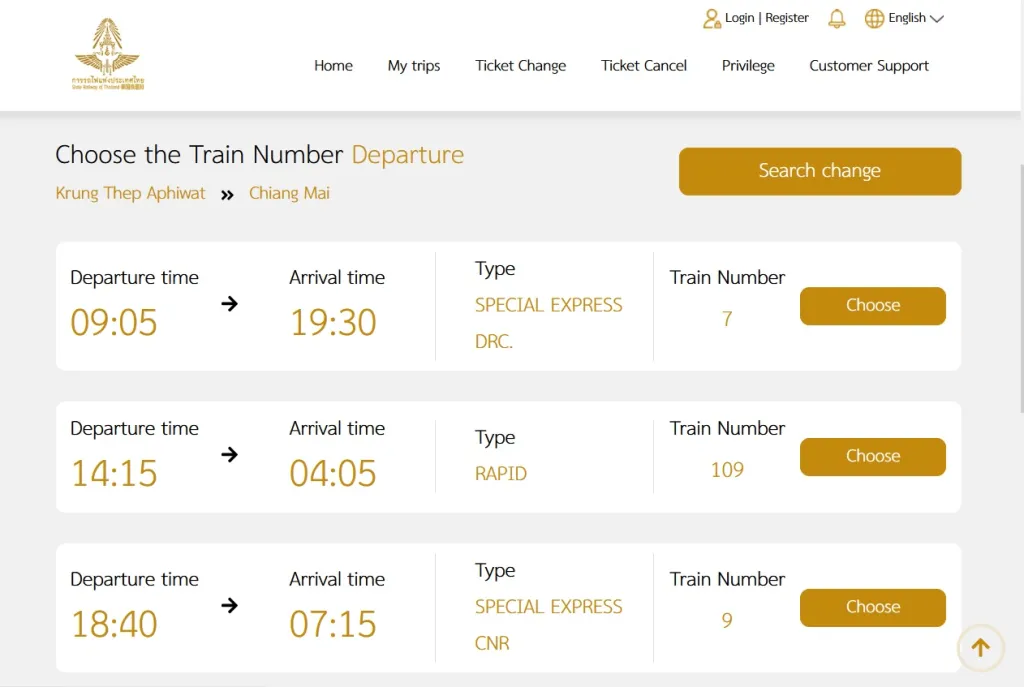
Task: Click the globe language icon
Action: pos(874,18)
